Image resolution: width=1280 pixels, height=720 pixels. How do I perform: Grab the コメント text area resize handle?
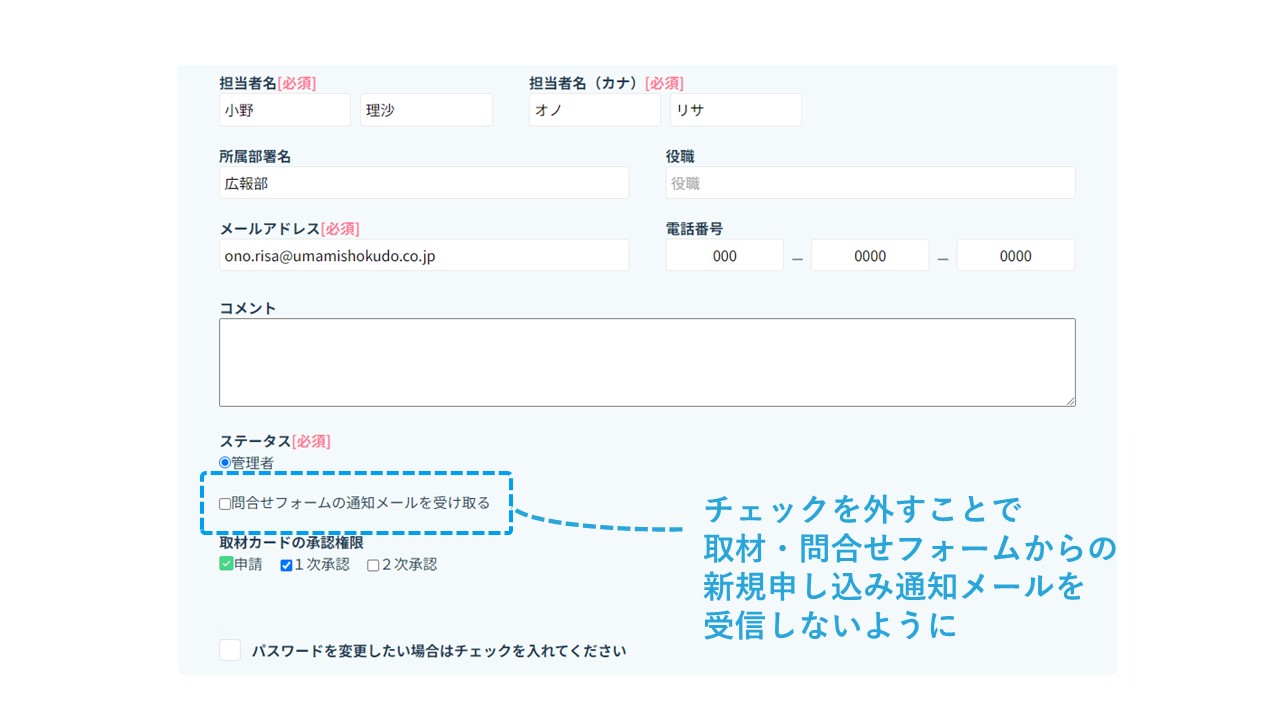tap(1070, 401)
